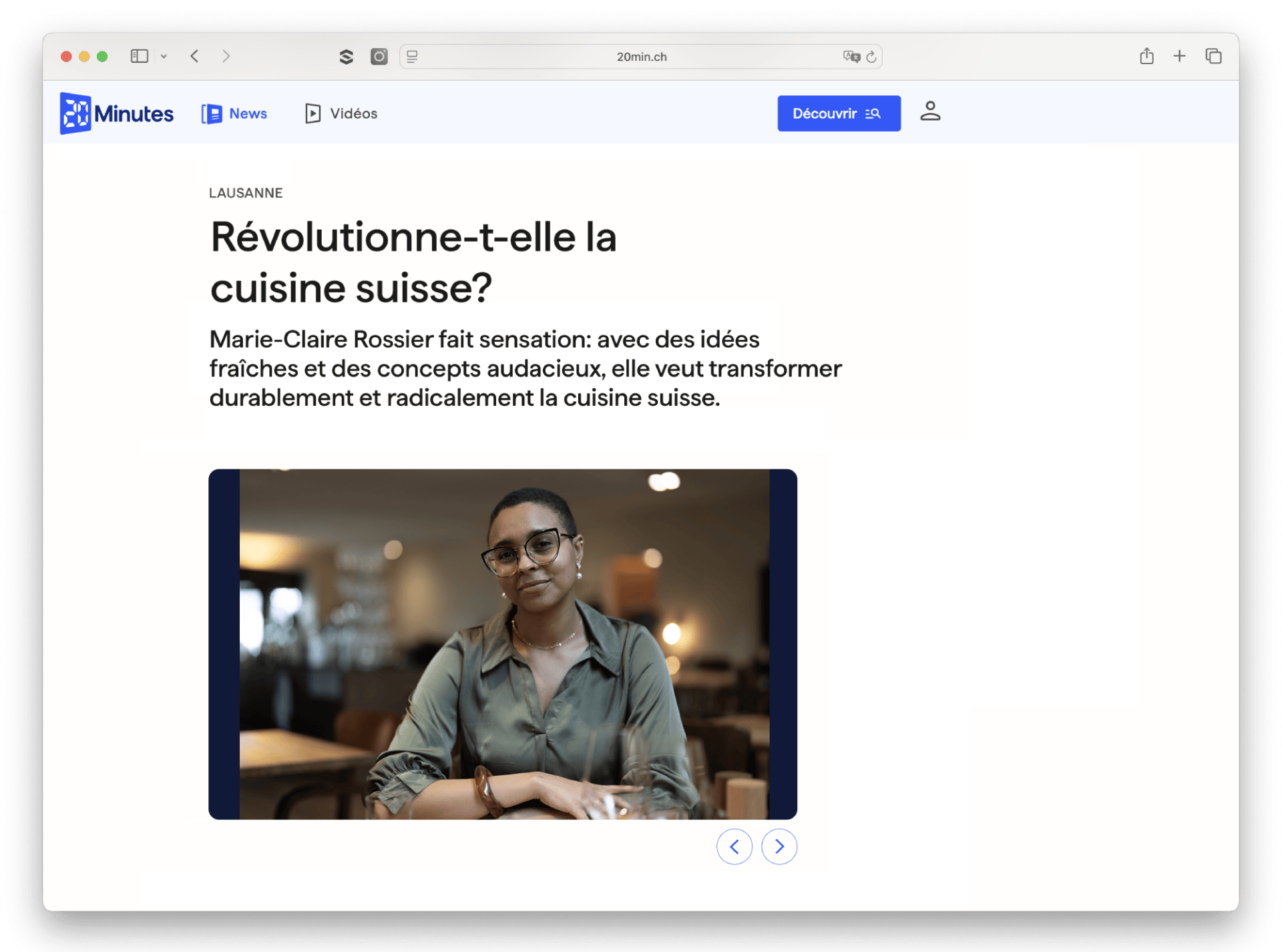Show the tab overview
The image size is (1282, 952).
(x=1213, y=56)
